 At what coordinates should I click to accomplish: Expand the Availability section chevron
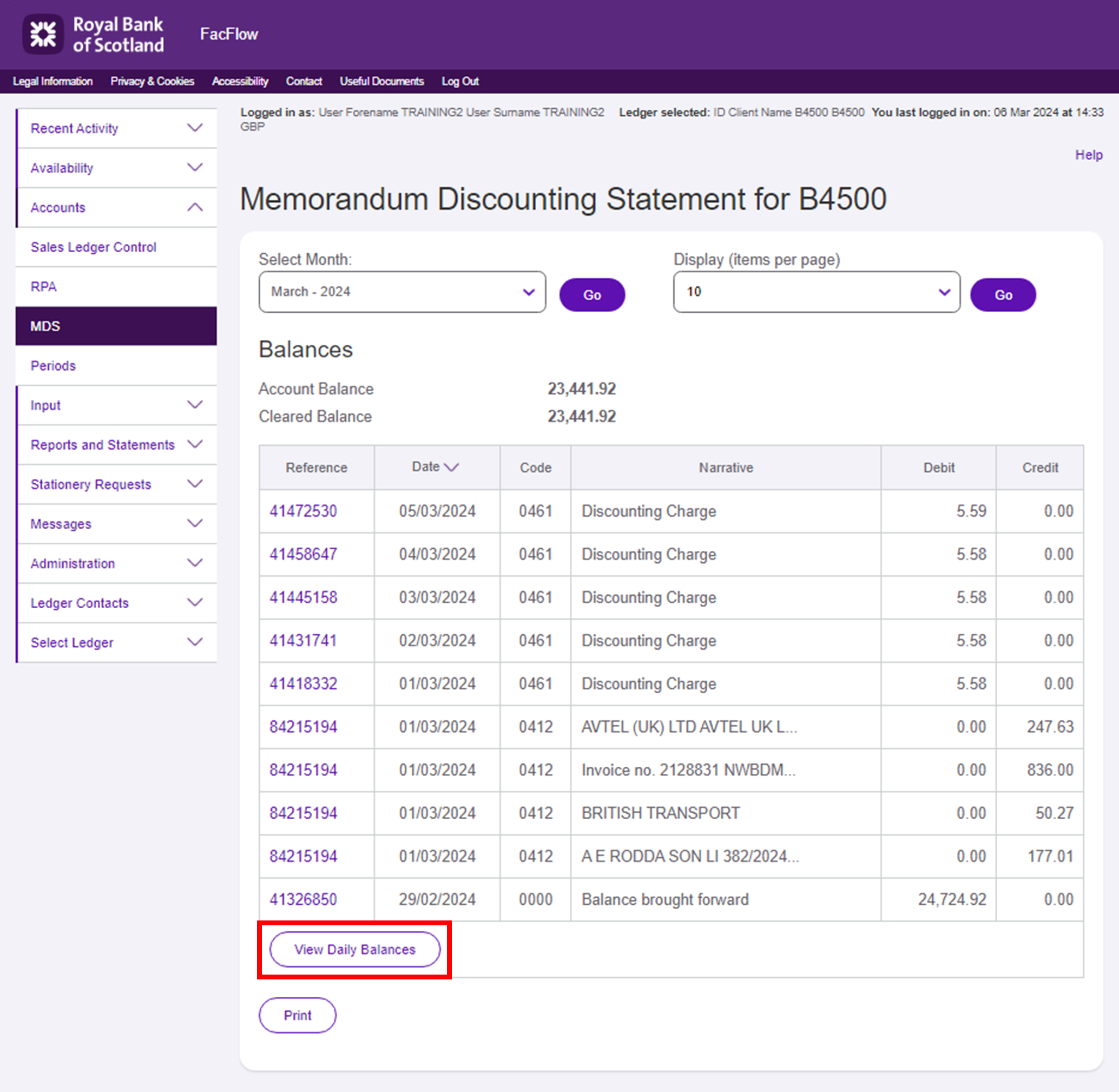click(x=195, y=167)
